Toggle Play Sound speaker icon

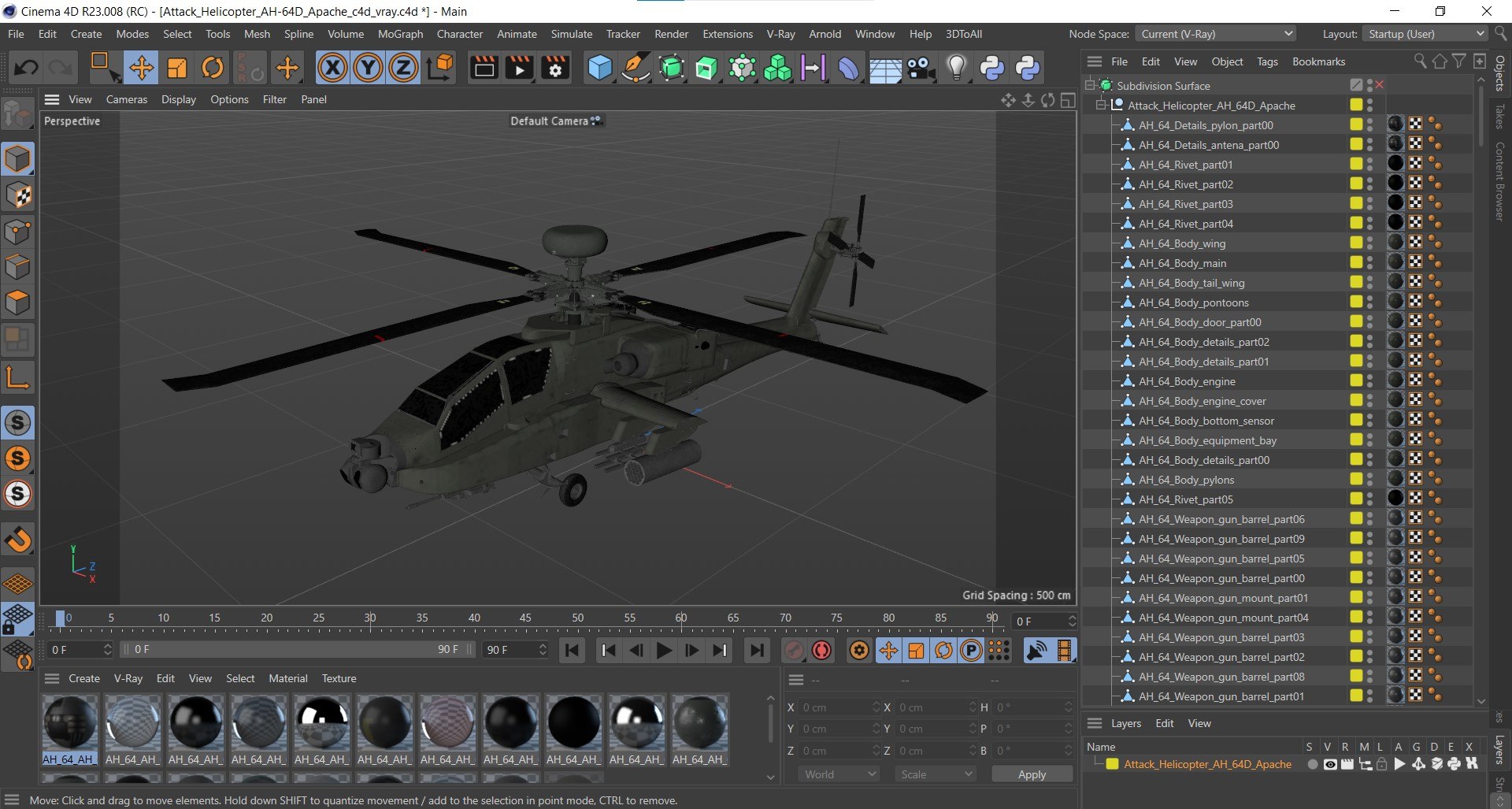(x=1037, y=651)
